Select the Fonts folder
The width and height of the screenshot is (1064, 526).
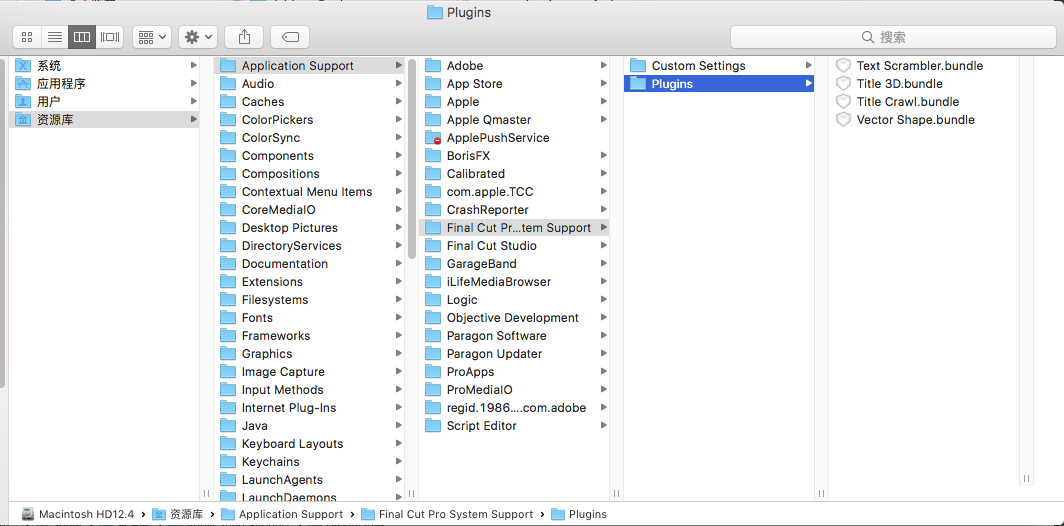point(309,318)
